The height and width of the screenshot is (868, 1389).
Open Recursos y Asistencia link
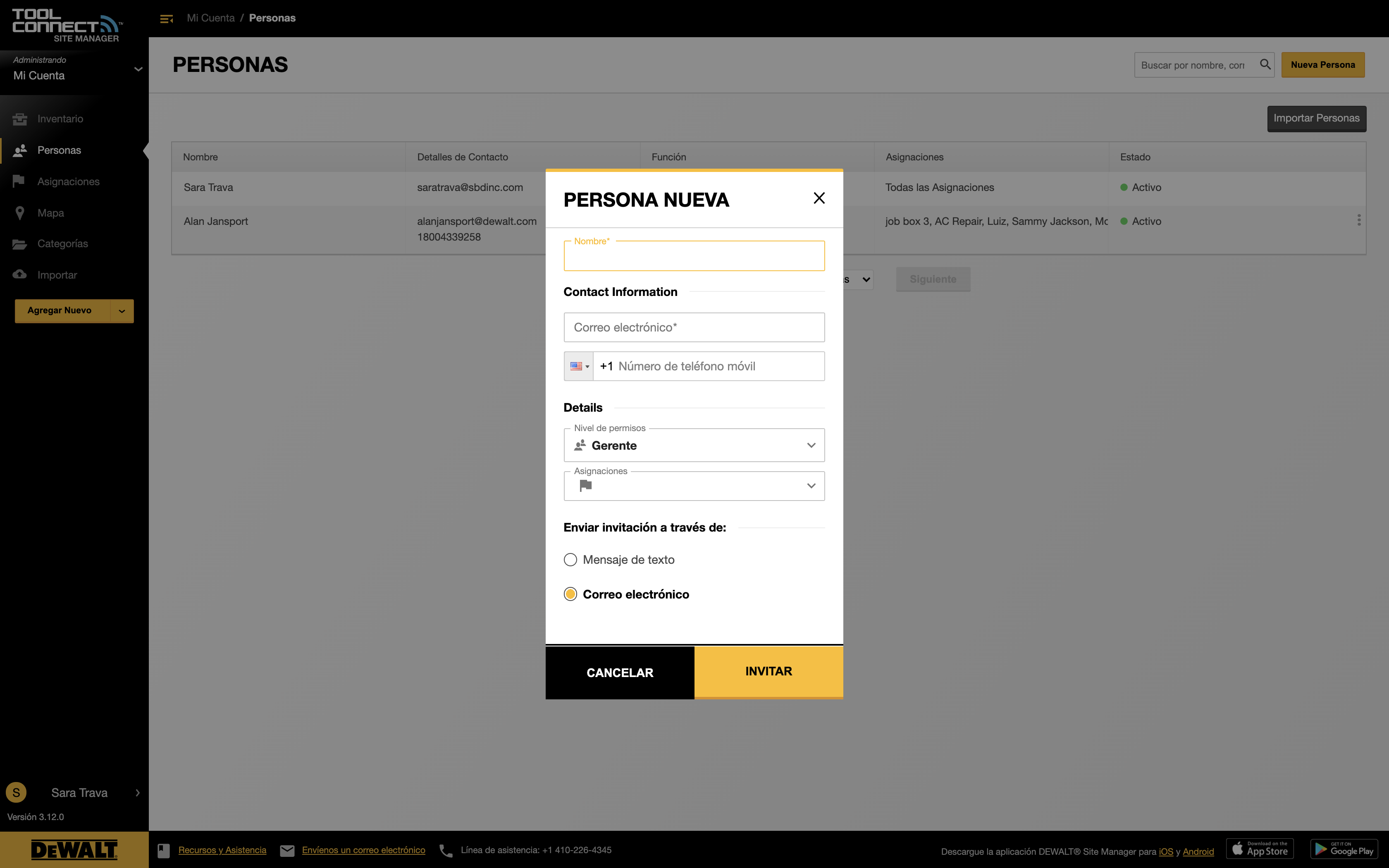[x=222, y=850]
